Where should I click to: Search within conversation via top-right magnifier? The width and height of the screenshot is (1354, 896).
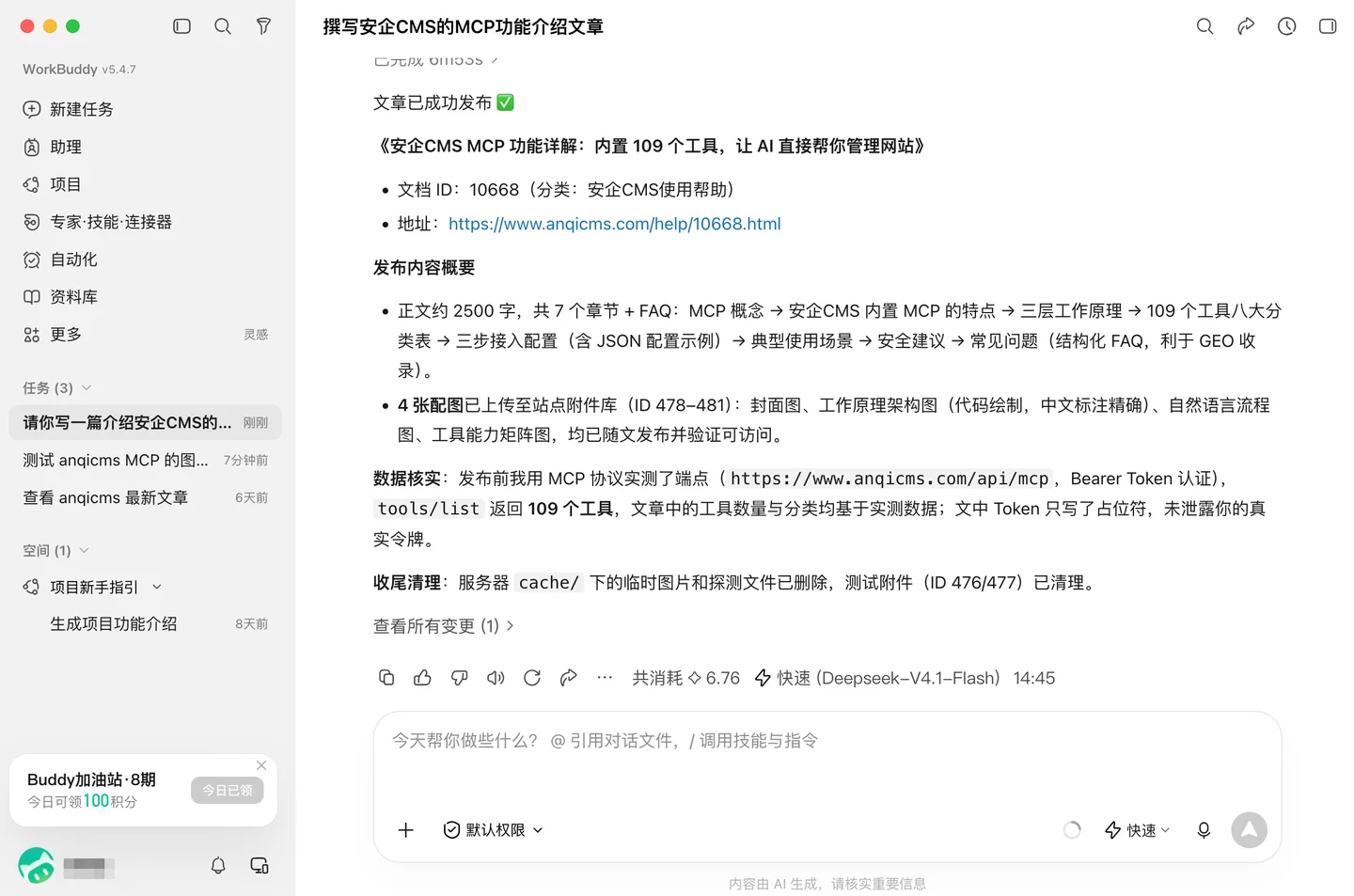click(1204, 26)
